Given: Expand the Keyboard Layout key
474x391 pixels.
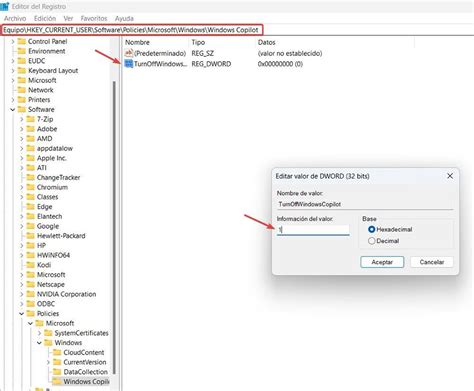Looking at the screenshot, I should tap(13, 71).
